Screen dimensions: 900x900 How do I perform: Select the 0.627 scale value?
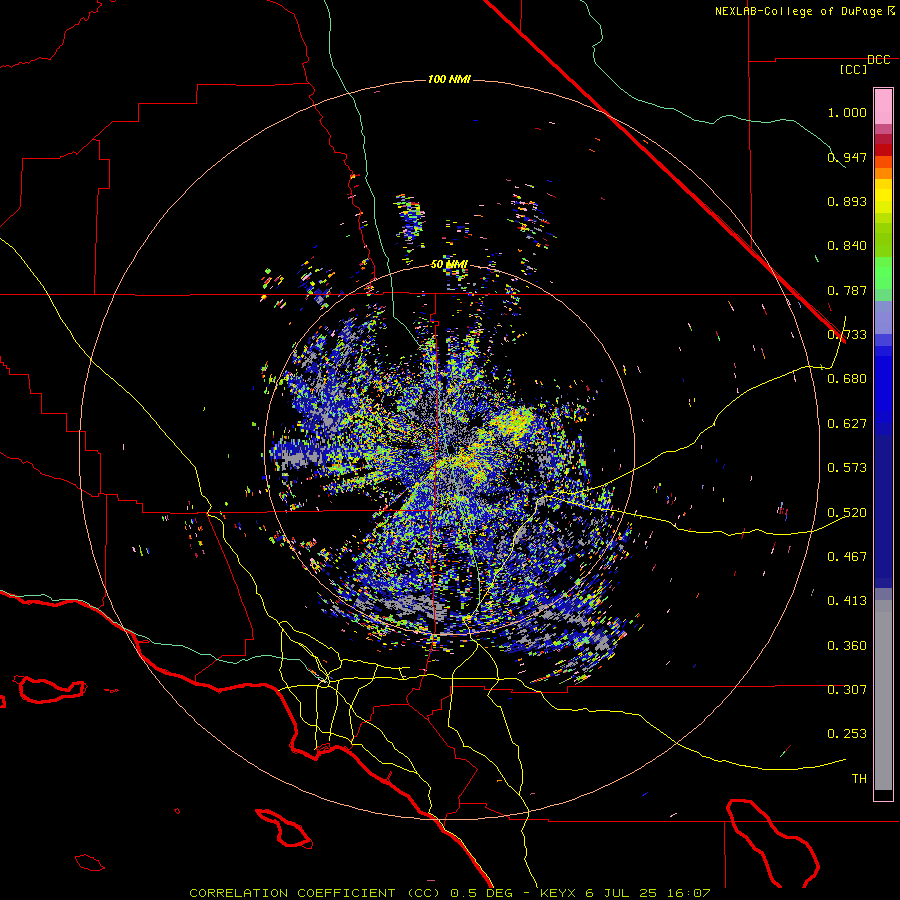[847, 424]
